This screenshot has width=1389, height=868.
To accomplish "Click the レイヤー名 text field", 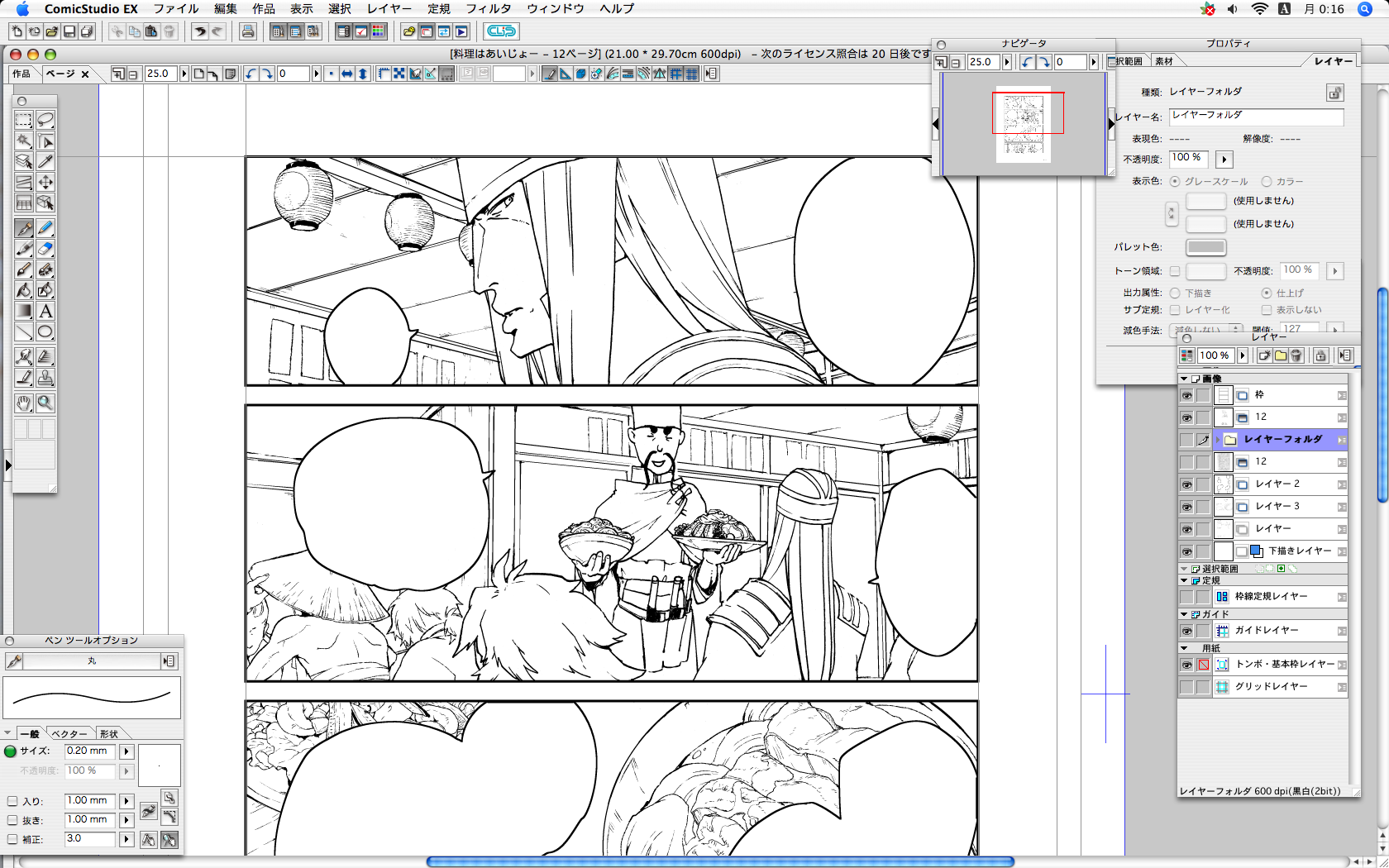I will 1257,117.
